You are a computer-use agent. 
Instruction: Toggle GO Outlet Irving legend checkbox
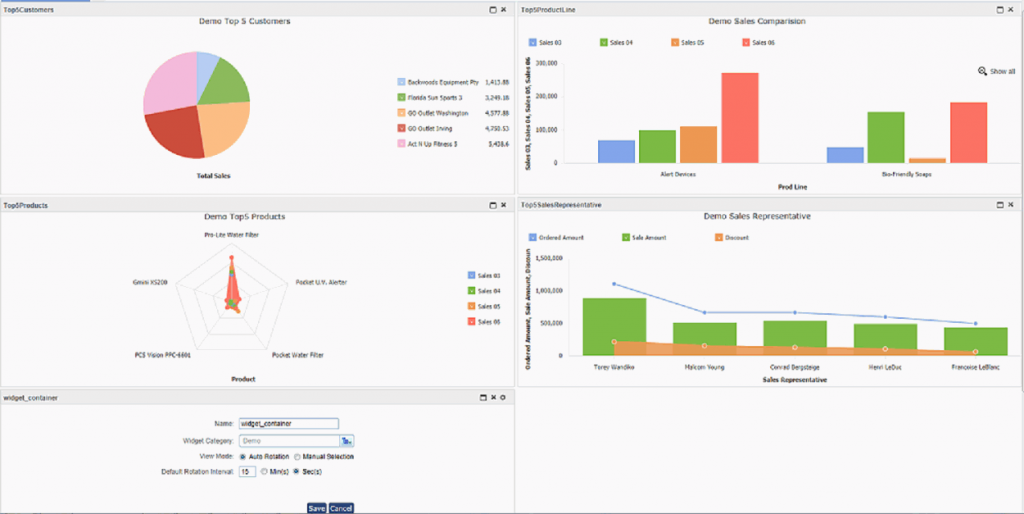click(401, 128)
